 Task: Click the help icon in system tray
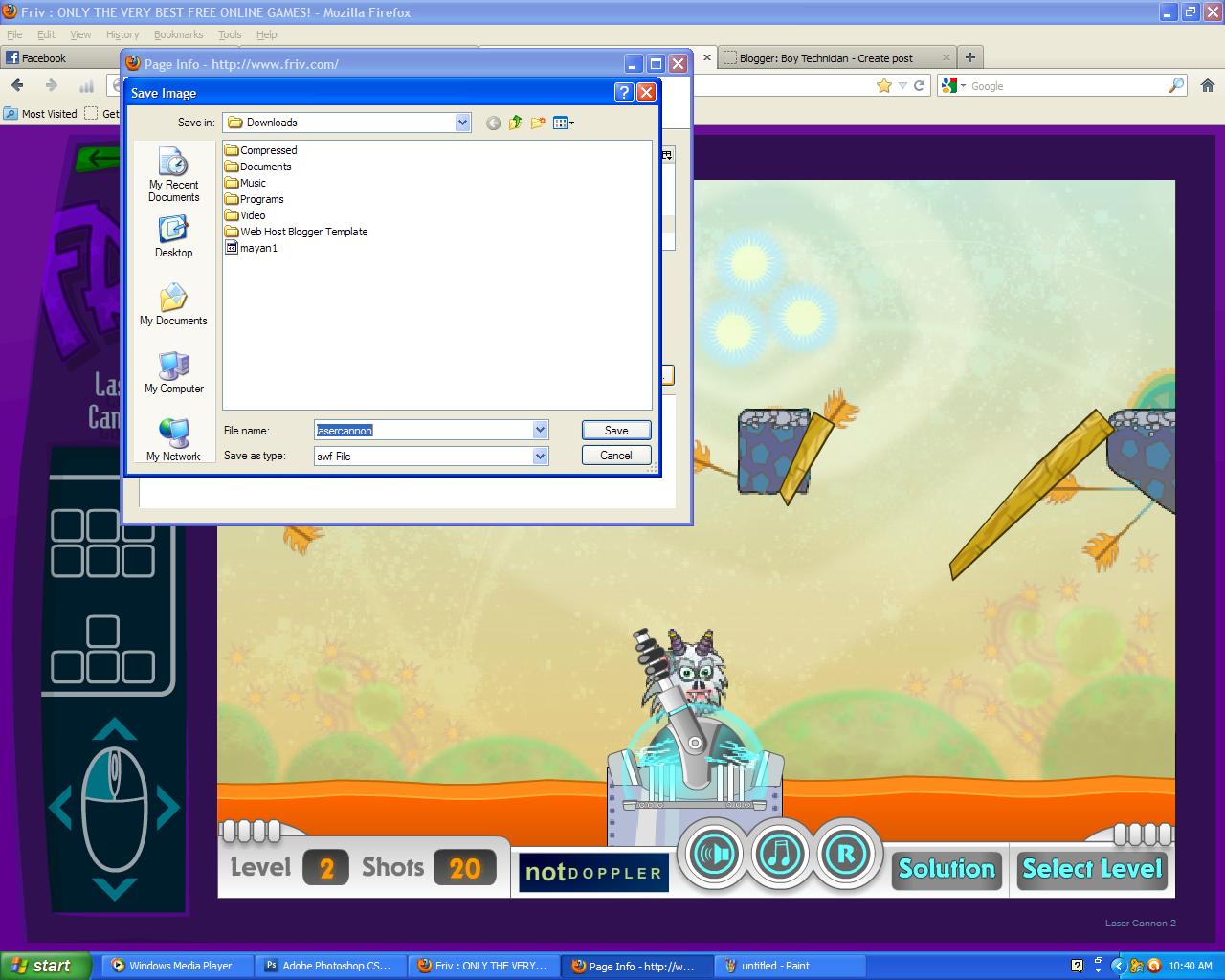click(x=1078, y=966)
